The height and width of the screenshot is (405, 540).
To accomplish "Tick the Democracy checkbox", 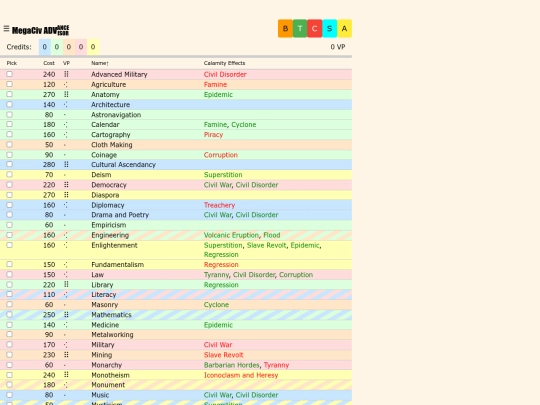I will tap(10, 185).
